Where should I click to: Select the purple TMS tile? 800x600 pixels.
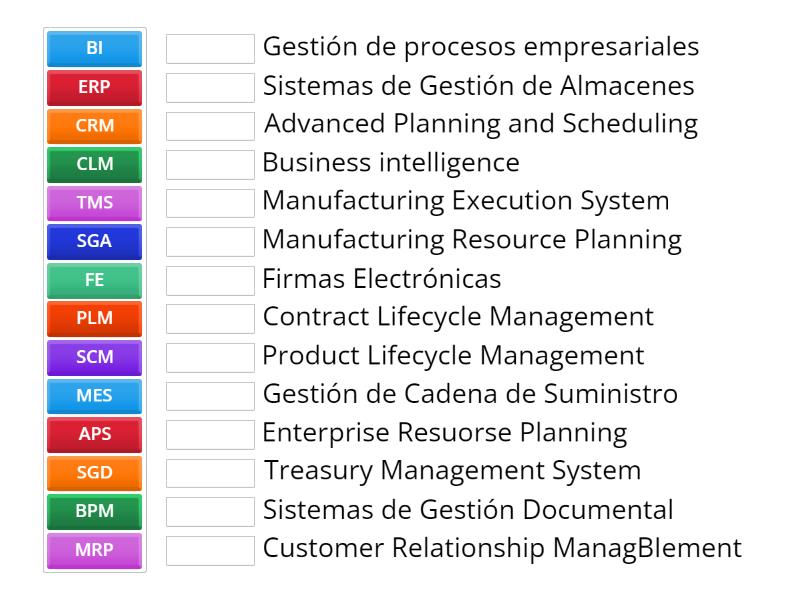point(95,203)
